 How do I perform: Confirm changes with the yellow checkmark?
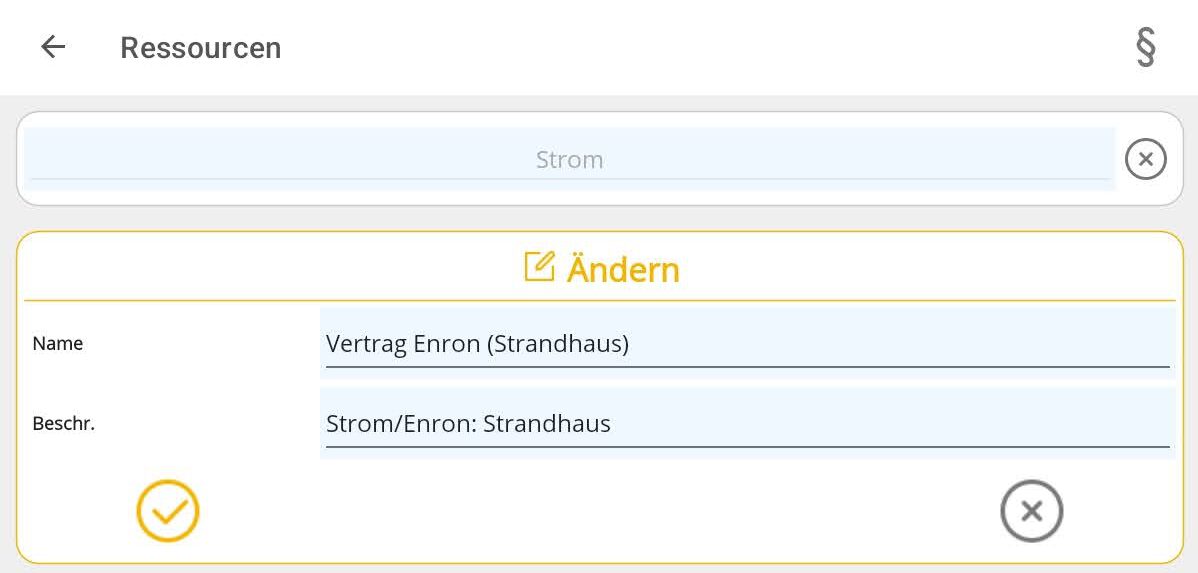(168, 511)
